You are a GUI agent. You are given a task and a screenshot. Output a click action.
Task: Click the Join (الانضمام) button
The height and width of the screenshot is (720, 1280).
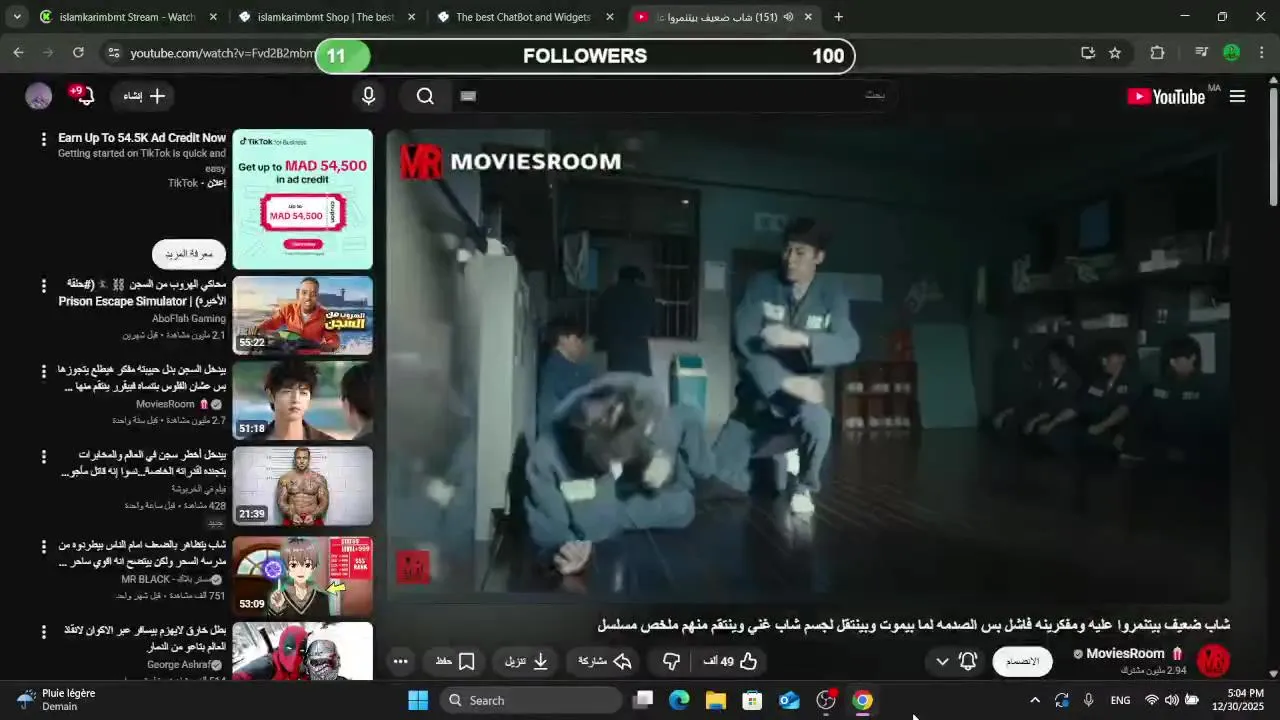(1022, 661)
